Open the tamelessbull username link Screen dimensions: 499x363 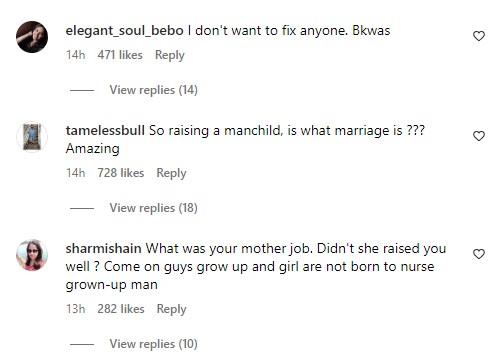tap(105, 131)
